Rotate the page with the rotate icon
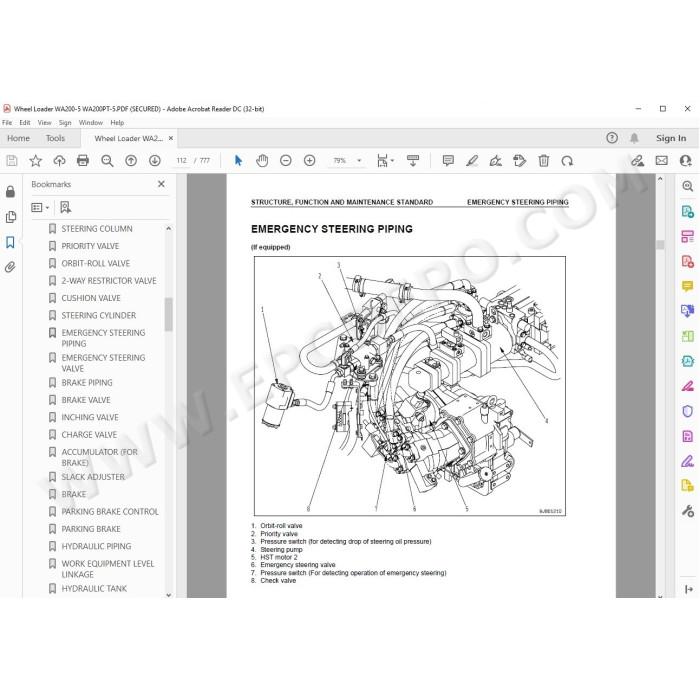This screenshot has width=700, height=700. tap(567, 161)
